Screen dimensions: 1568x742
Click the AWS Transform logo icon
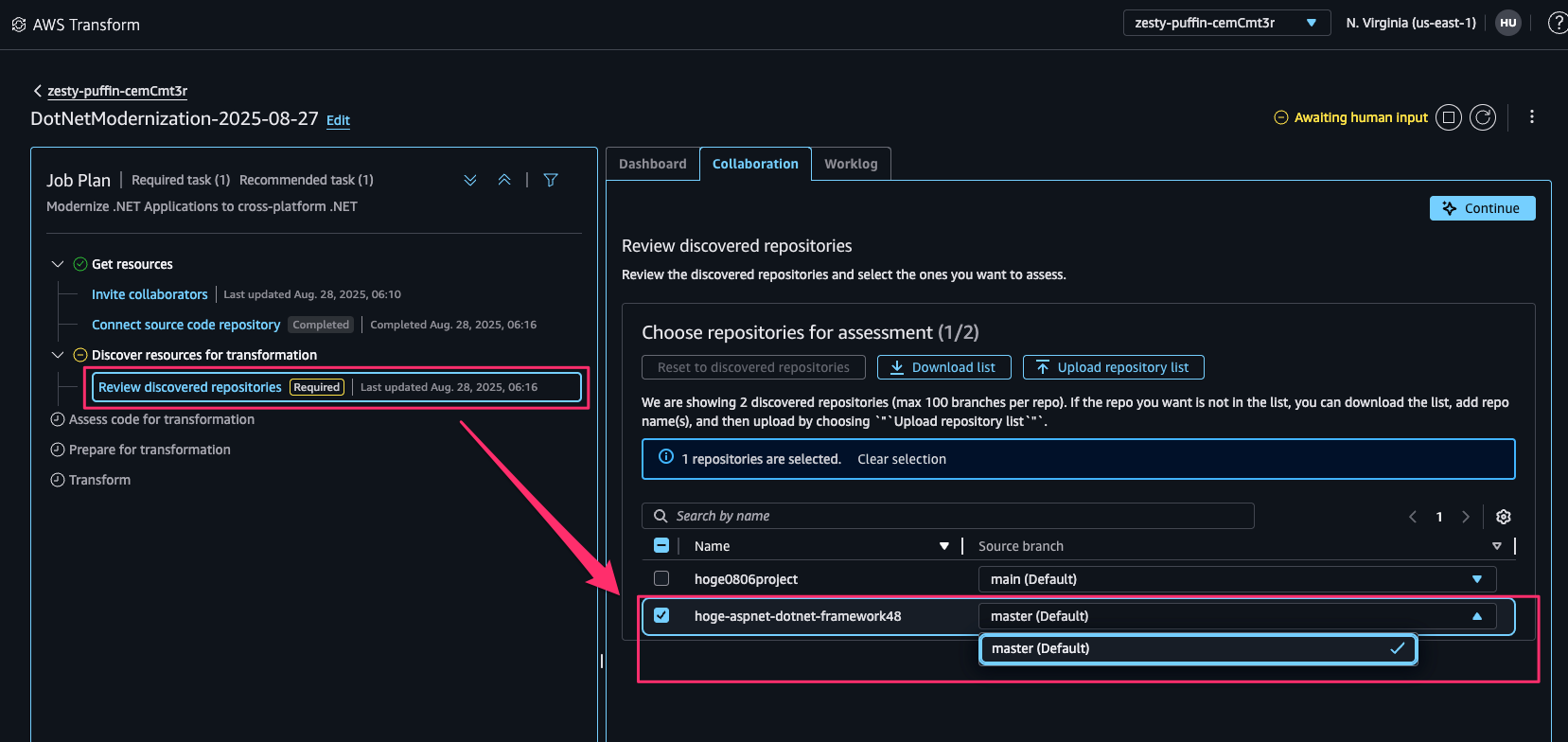[x=19, y=25]
